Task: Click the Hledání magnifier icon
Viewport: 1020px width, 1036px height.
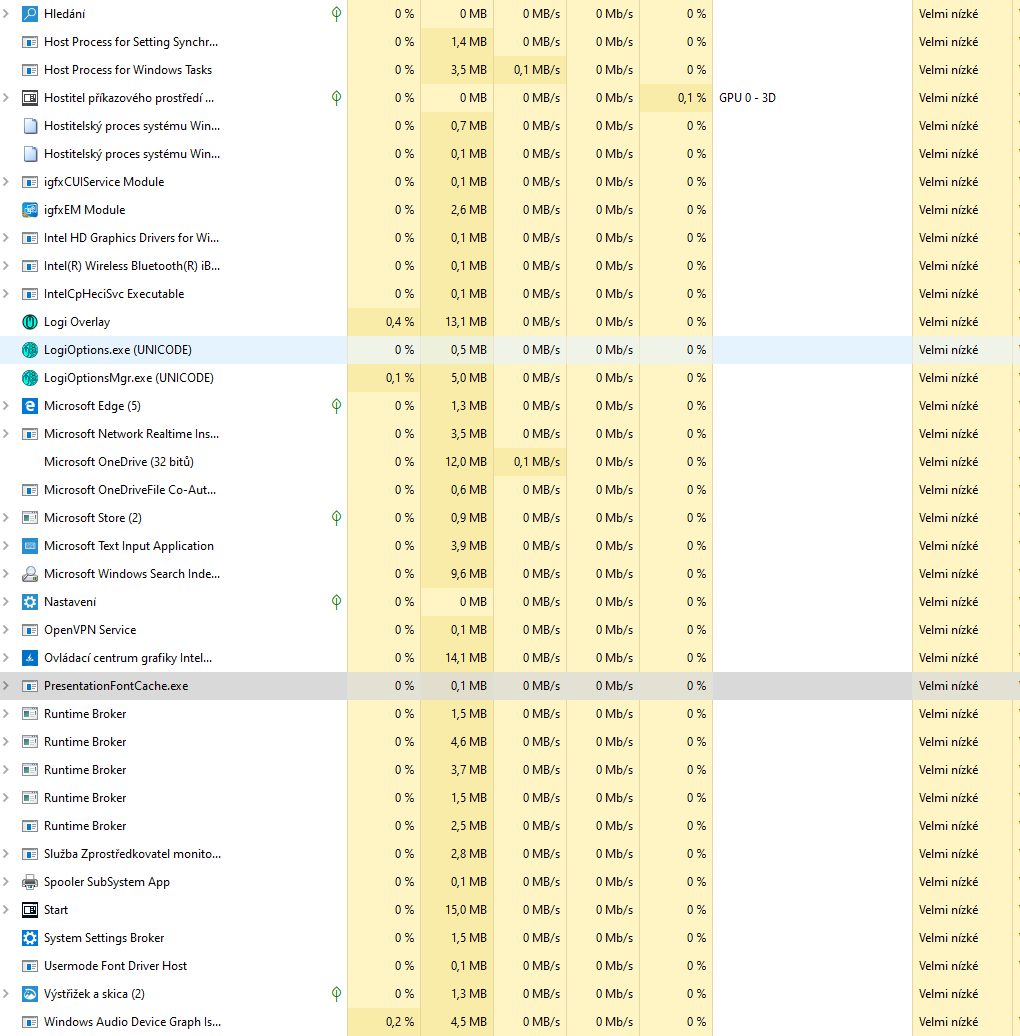Action: (x=30, y=14)
